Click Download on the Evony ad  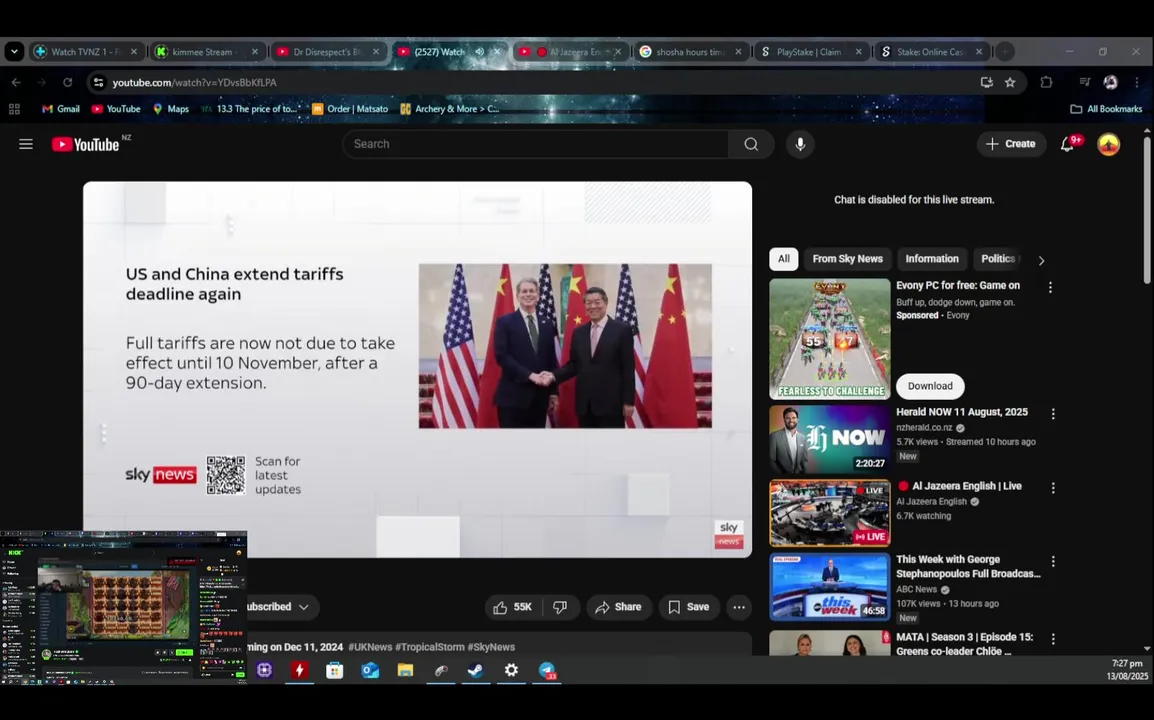(930, 387)
